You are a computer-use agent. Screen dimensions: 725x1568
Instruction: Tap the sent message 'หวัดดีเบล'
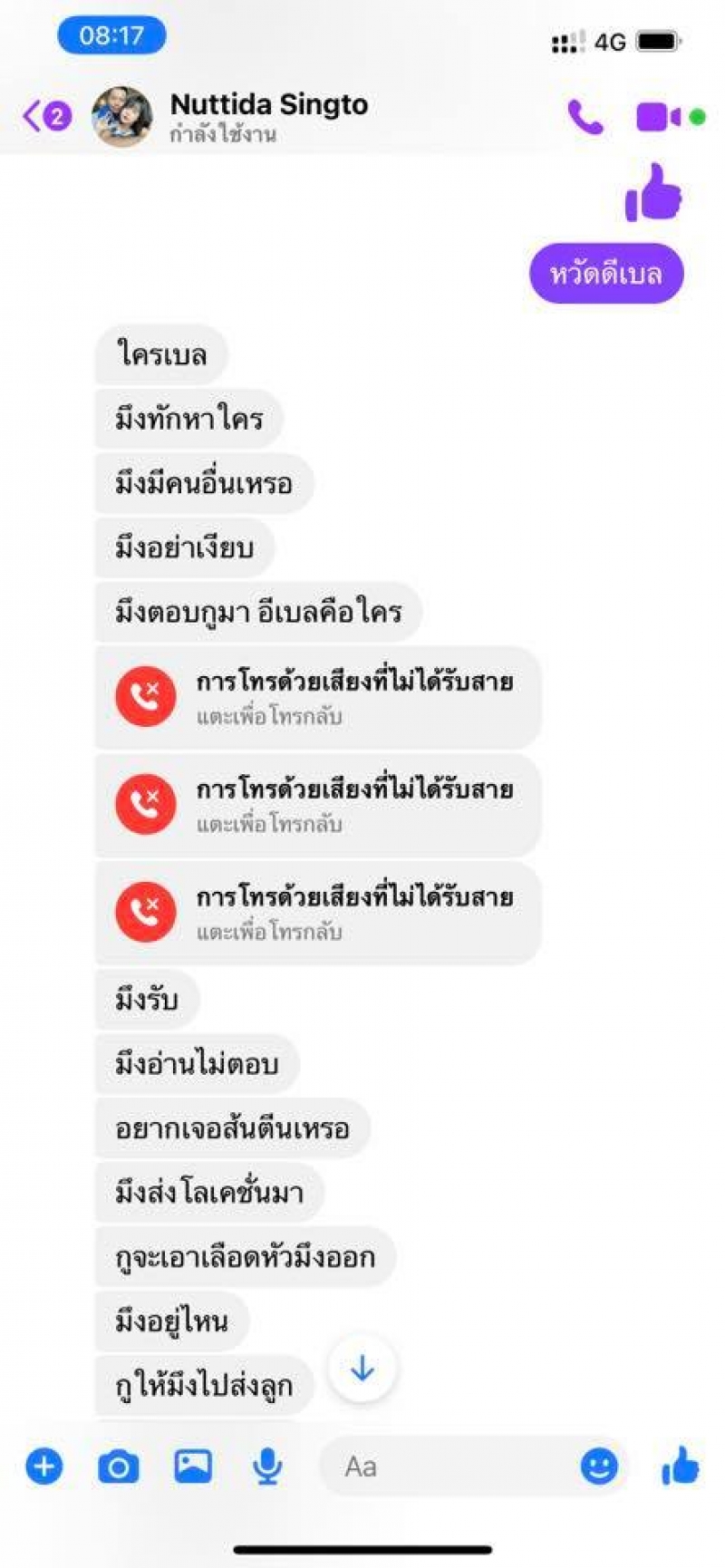(606, 273)
